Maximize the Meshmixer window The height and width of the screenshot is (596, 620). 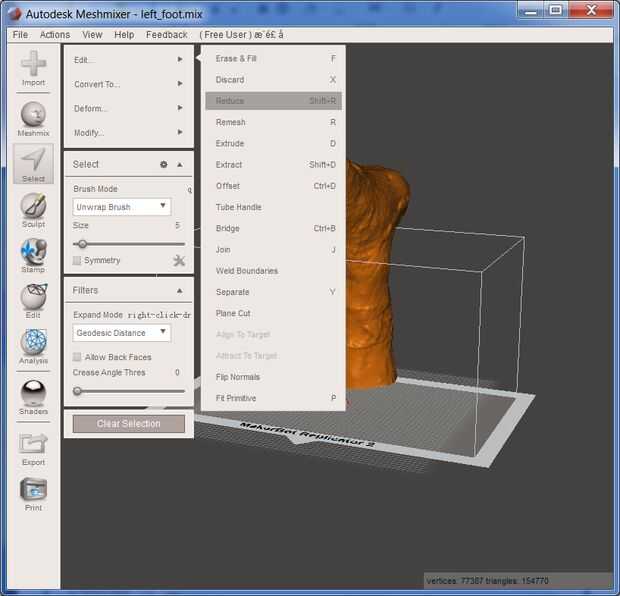[556, 10]
